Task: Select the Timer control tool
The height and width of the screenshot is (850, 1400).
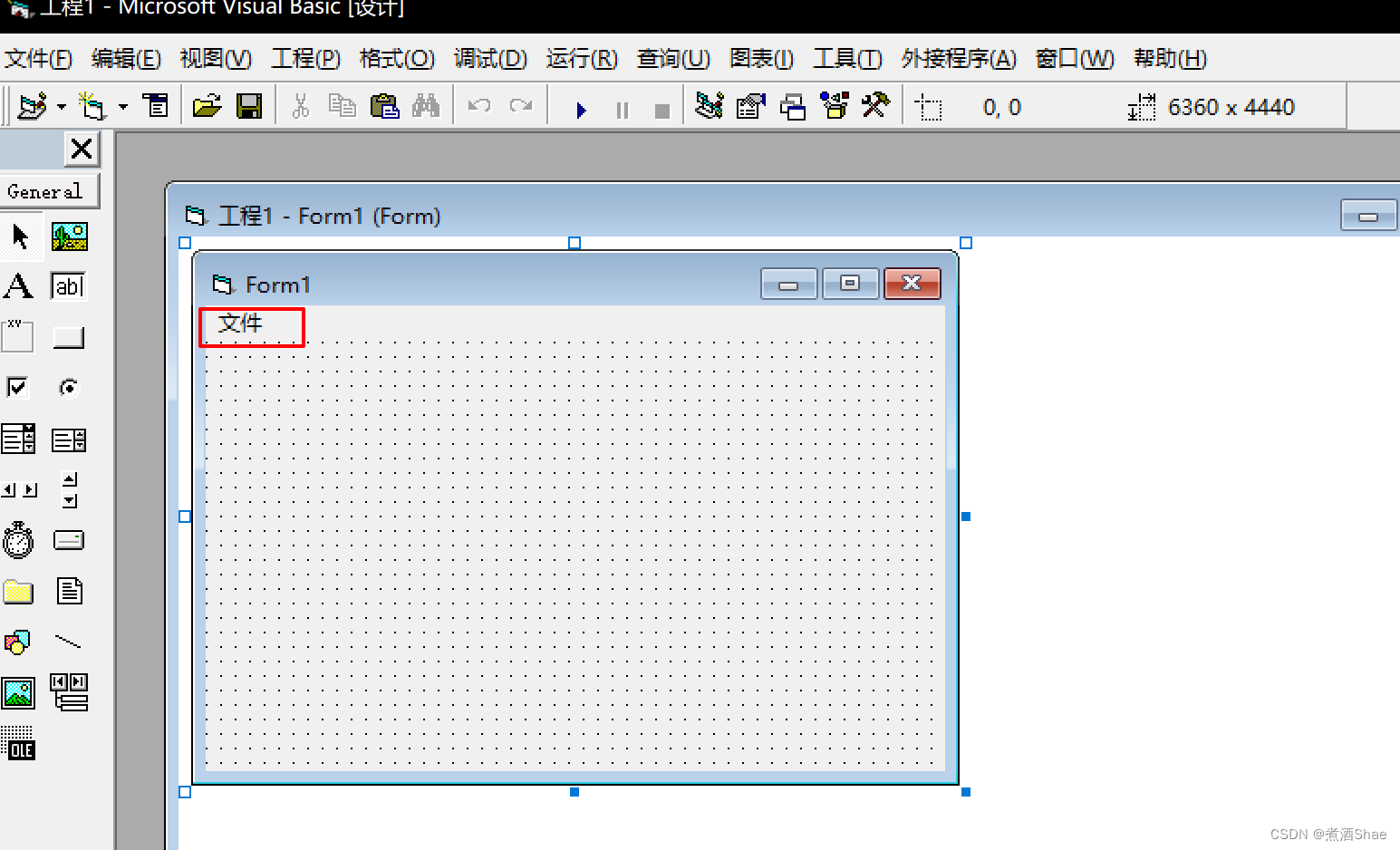Action: point(18,540)
